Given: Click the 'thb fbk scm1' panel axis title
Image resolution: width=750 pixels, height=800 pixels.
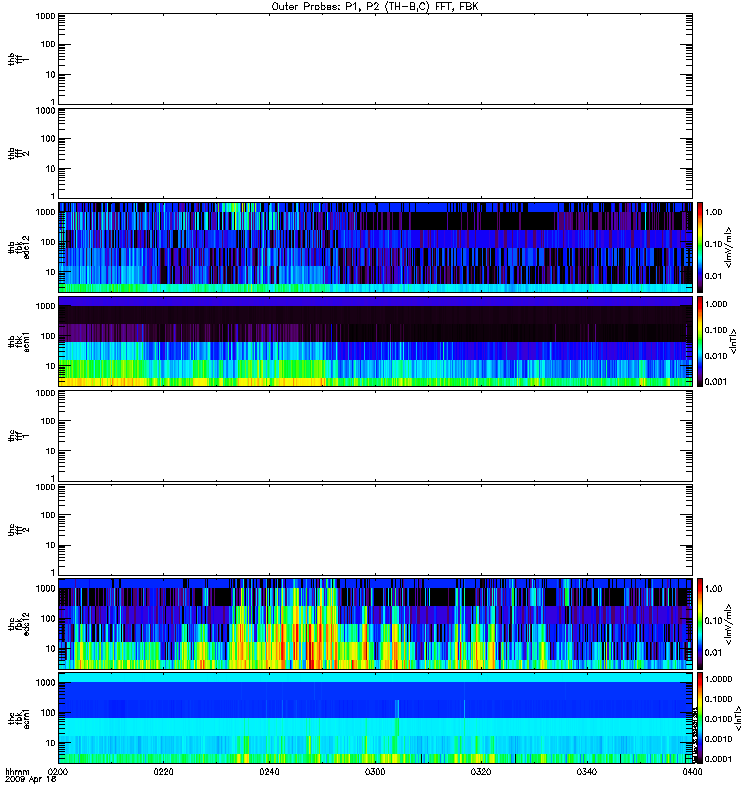Looking at the screenshot, I should [x=18, y=341].
